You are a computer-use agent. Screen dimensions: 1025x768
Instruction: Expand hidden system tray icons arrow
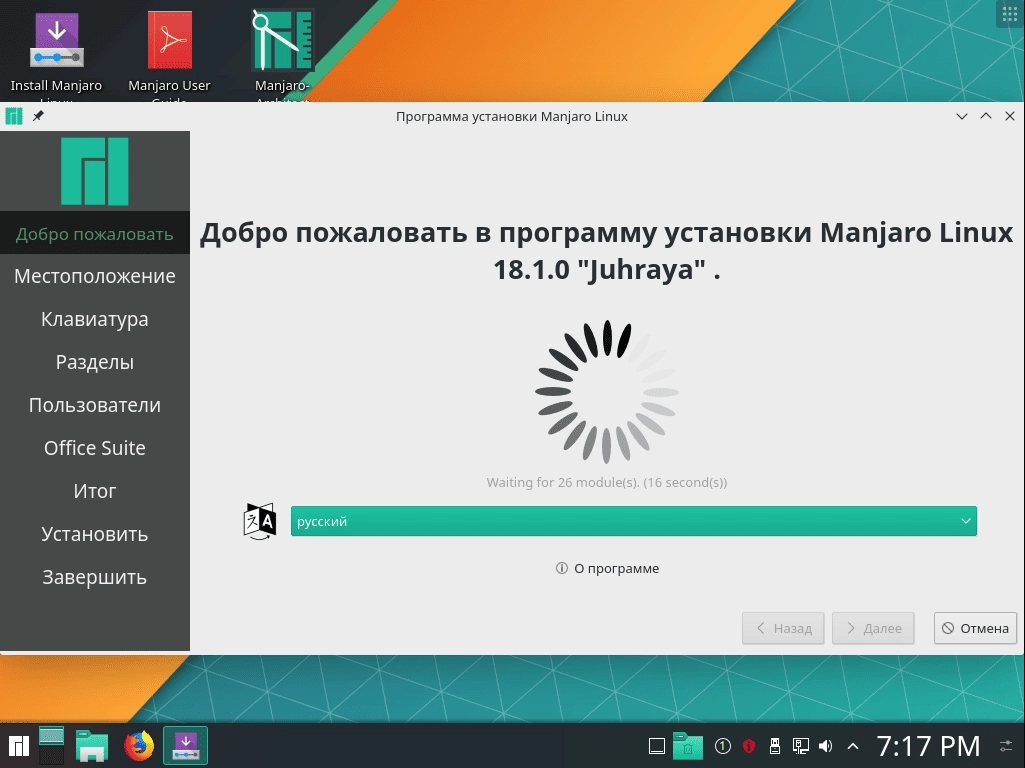(852, 746)
